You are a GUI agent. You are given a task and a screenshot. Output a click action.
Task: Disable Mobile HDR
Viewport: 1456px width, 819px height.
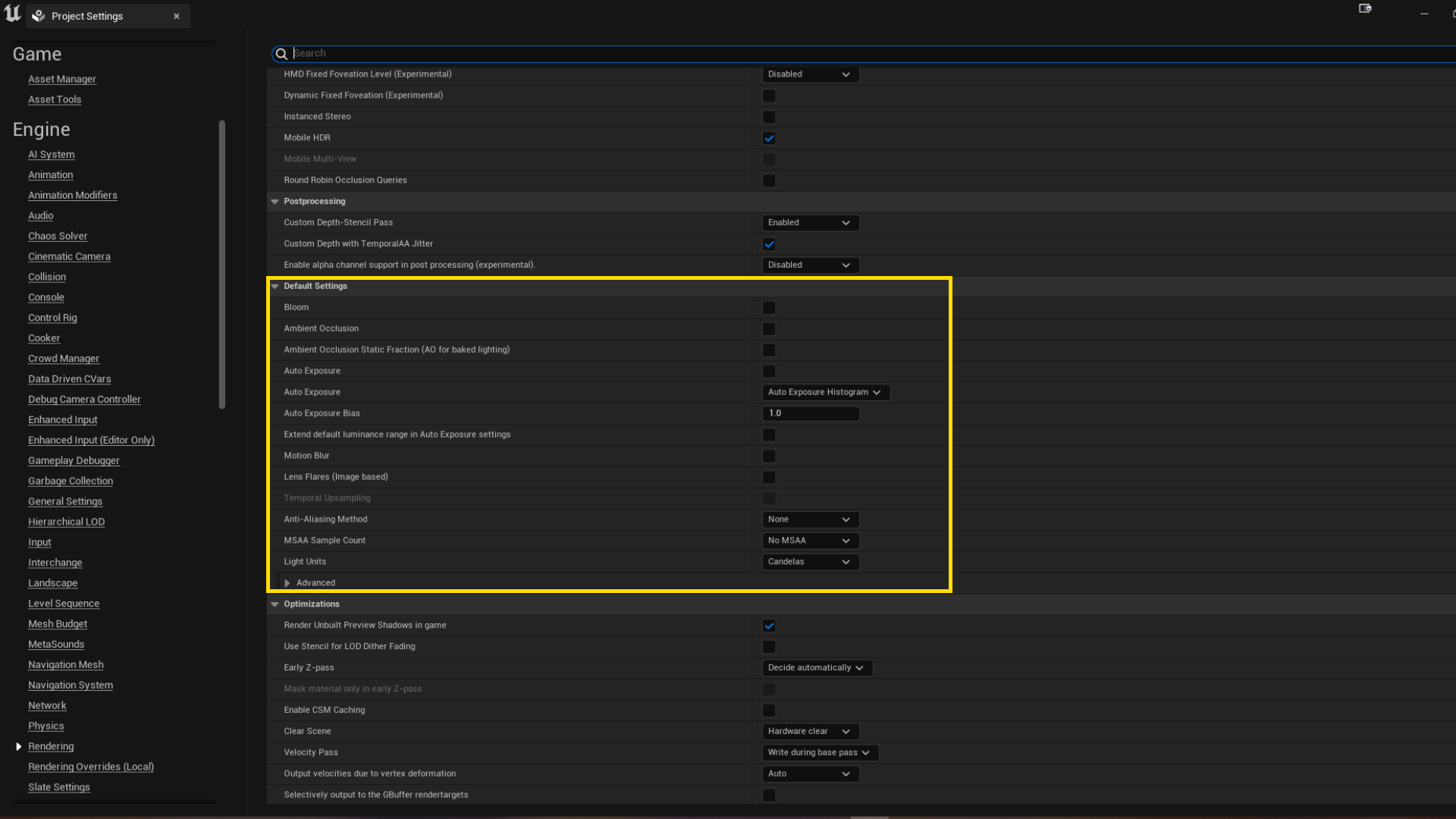(x=769, y=138)
